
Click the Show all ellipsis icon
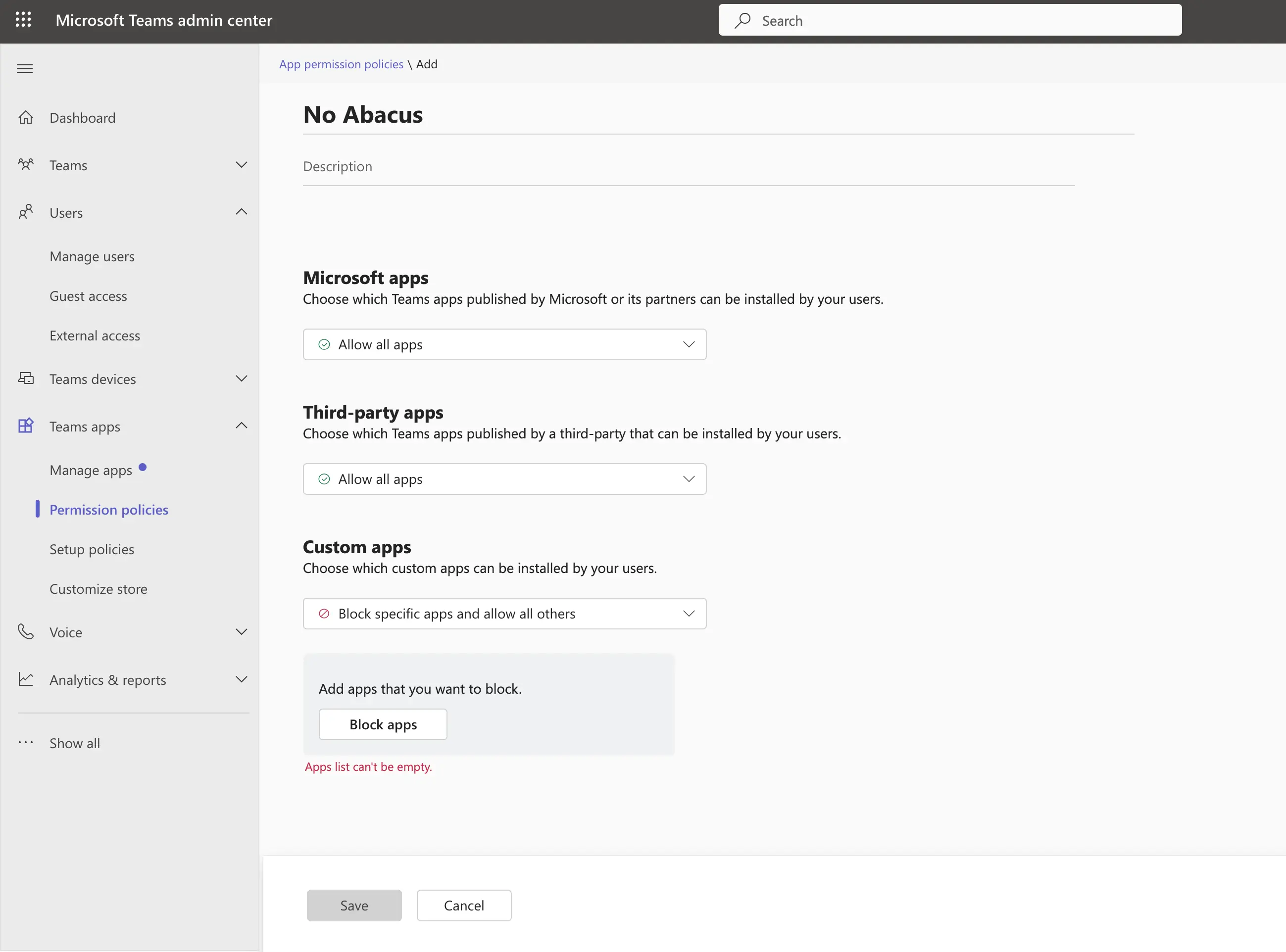pos(26,743)
